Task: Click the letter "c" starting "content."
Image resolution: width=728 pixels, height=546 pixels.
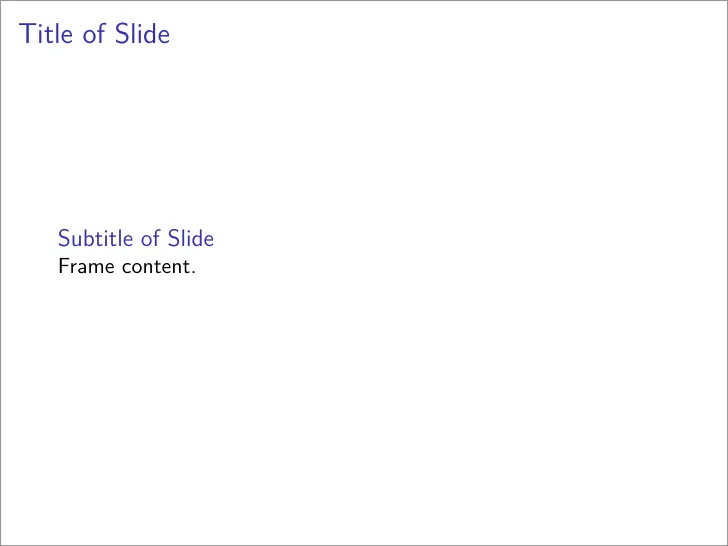Action: point(126,269)
